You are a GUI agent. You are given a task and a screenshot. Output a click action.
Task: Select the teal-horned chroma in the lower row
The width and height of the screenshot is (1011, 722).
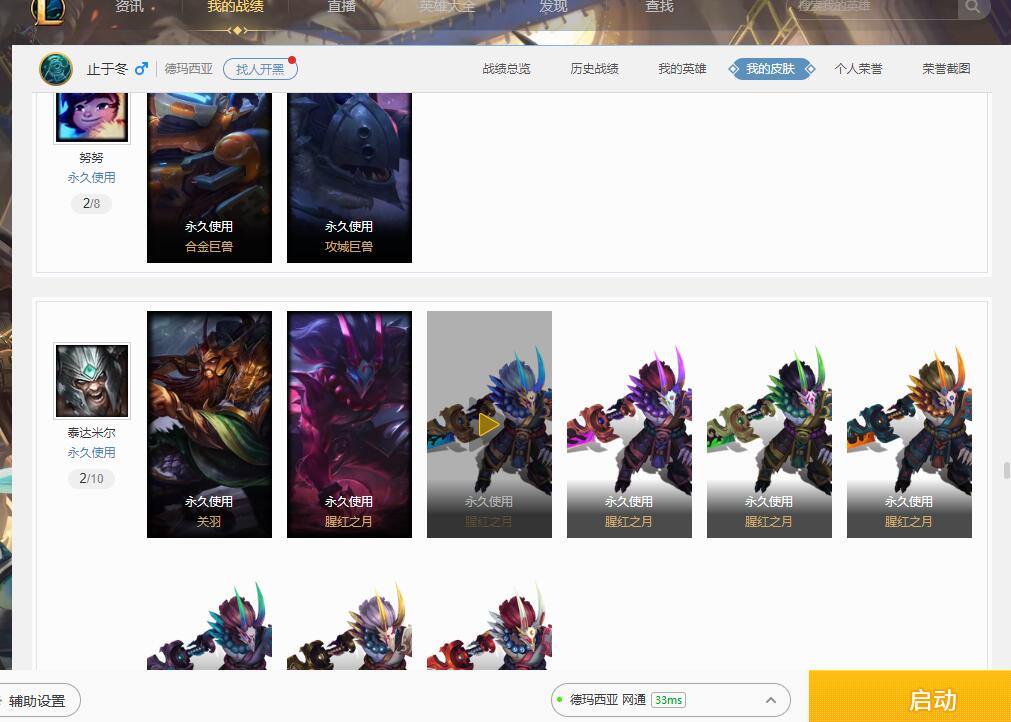pyautogui.click(x=210, y=625)
